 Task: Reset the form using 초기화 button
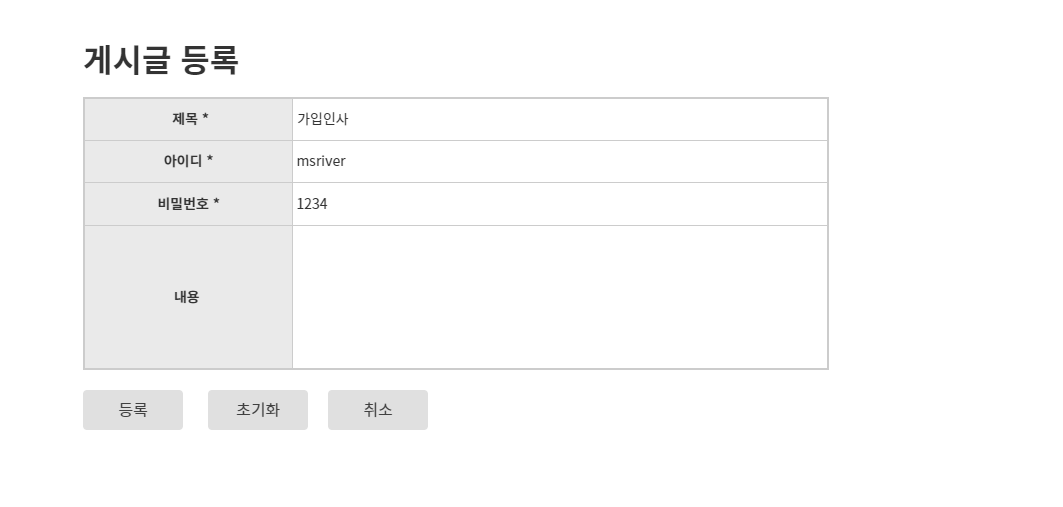258,410
